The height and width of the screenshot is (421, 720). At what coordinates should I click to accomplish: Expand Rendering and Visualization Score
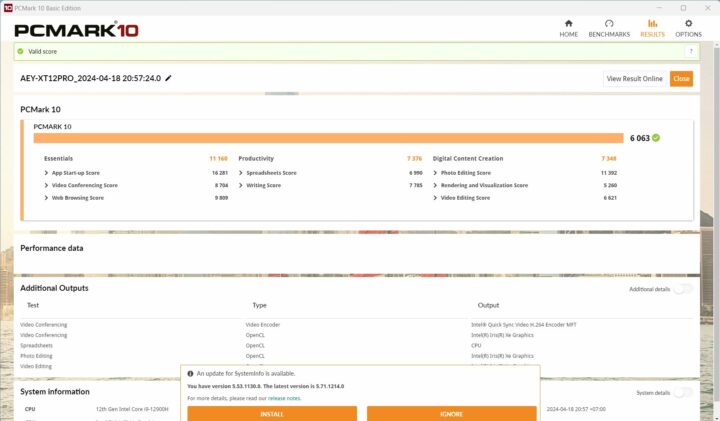436,185
